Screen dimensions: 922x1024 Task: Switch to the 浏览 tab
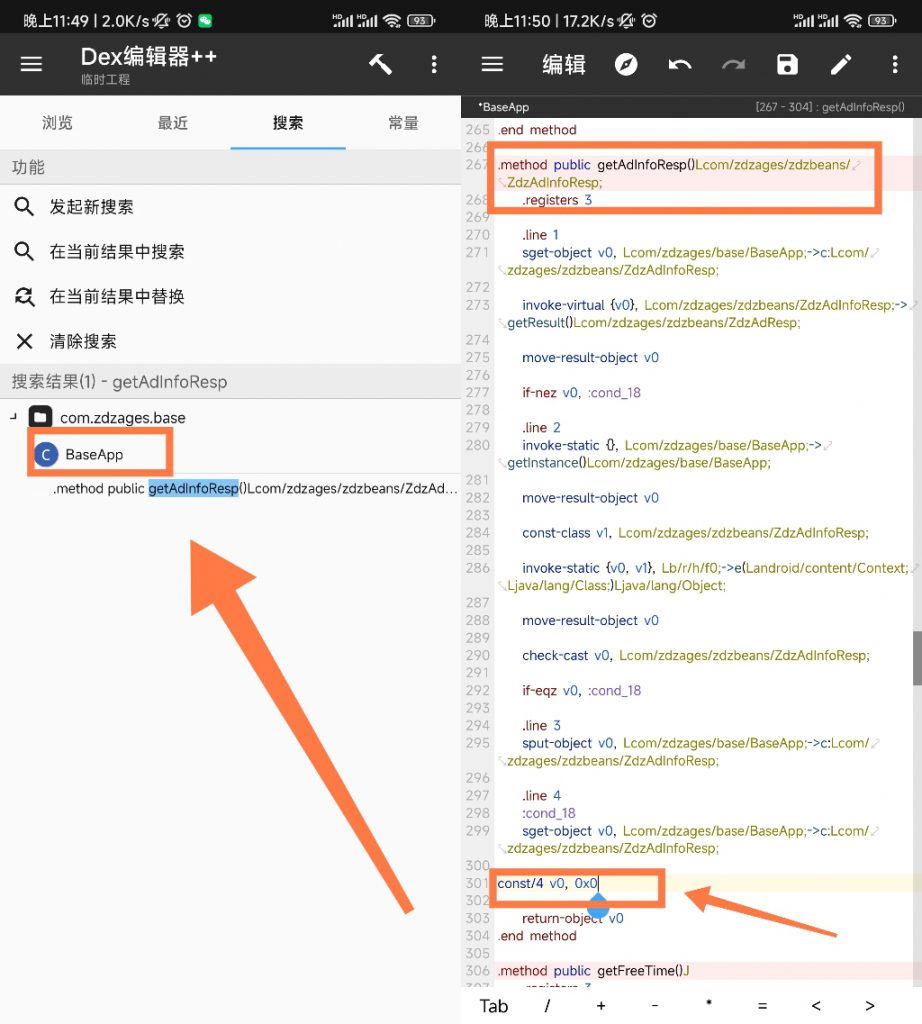(x=57, y=124)
